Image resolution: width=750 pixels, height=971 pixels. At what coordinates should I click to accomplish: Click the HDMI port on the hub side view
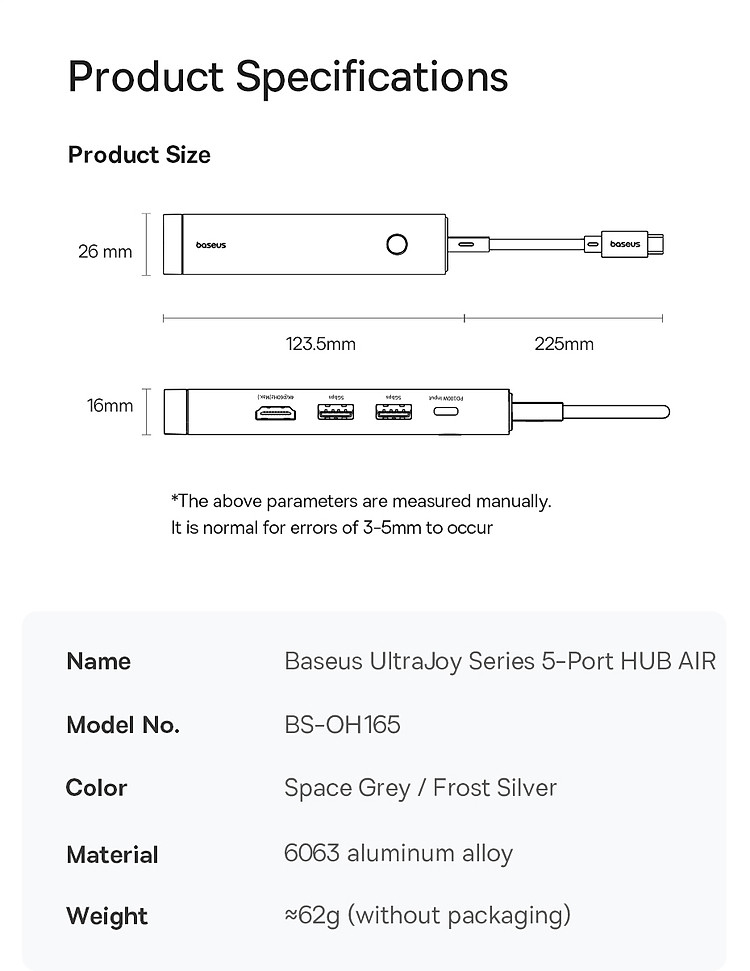(x=270, y=412)
